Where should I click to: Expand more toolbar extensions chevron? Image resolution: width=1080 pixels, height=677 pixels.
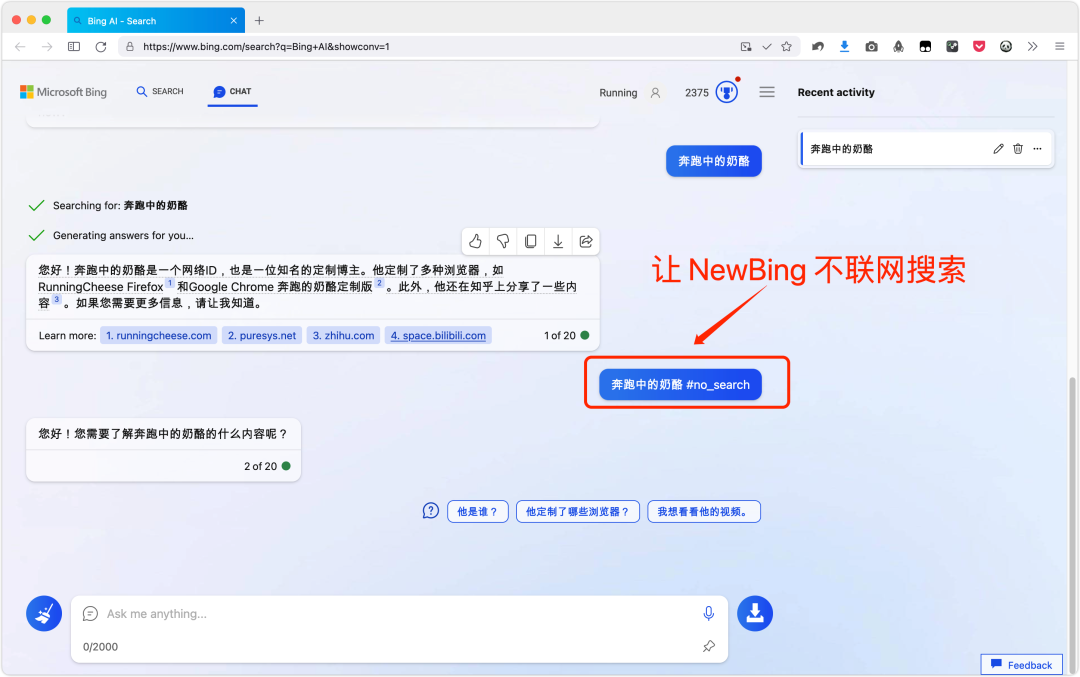[1032, 47]
